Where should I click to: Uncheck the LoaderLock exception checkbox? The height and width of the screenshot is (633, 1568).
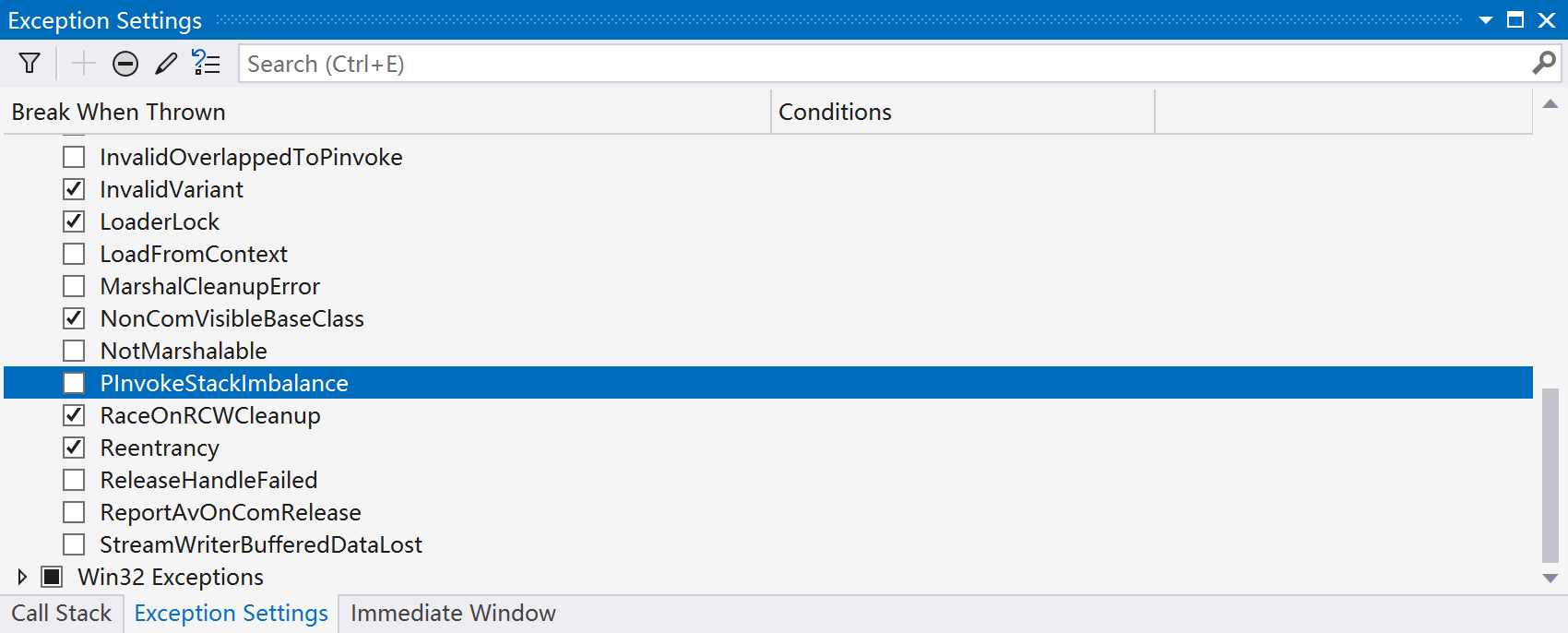[74, 221]
